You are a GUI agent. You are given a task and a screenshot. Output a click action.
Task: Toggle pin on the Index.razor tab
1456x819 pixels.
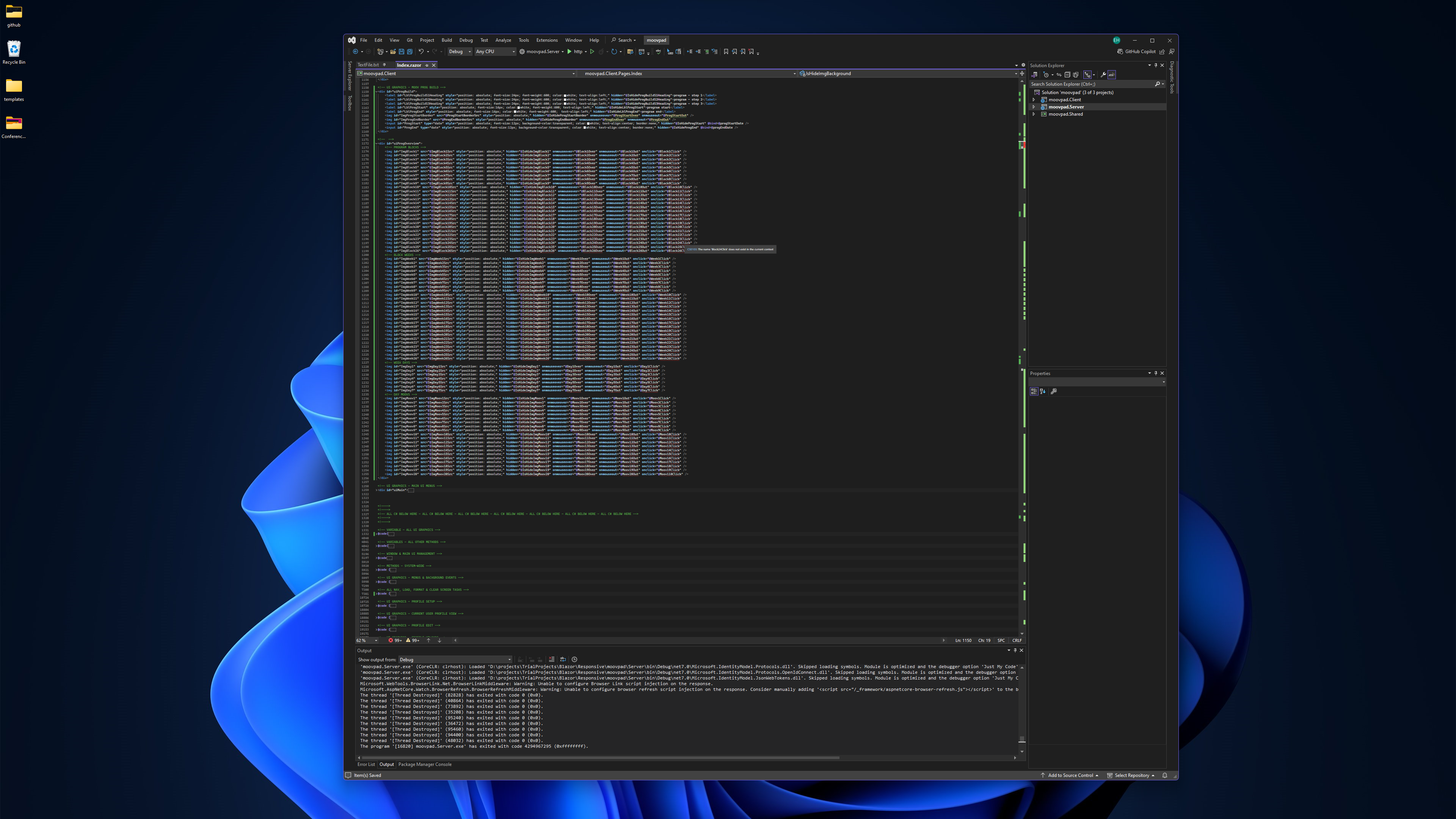point(427,65)
